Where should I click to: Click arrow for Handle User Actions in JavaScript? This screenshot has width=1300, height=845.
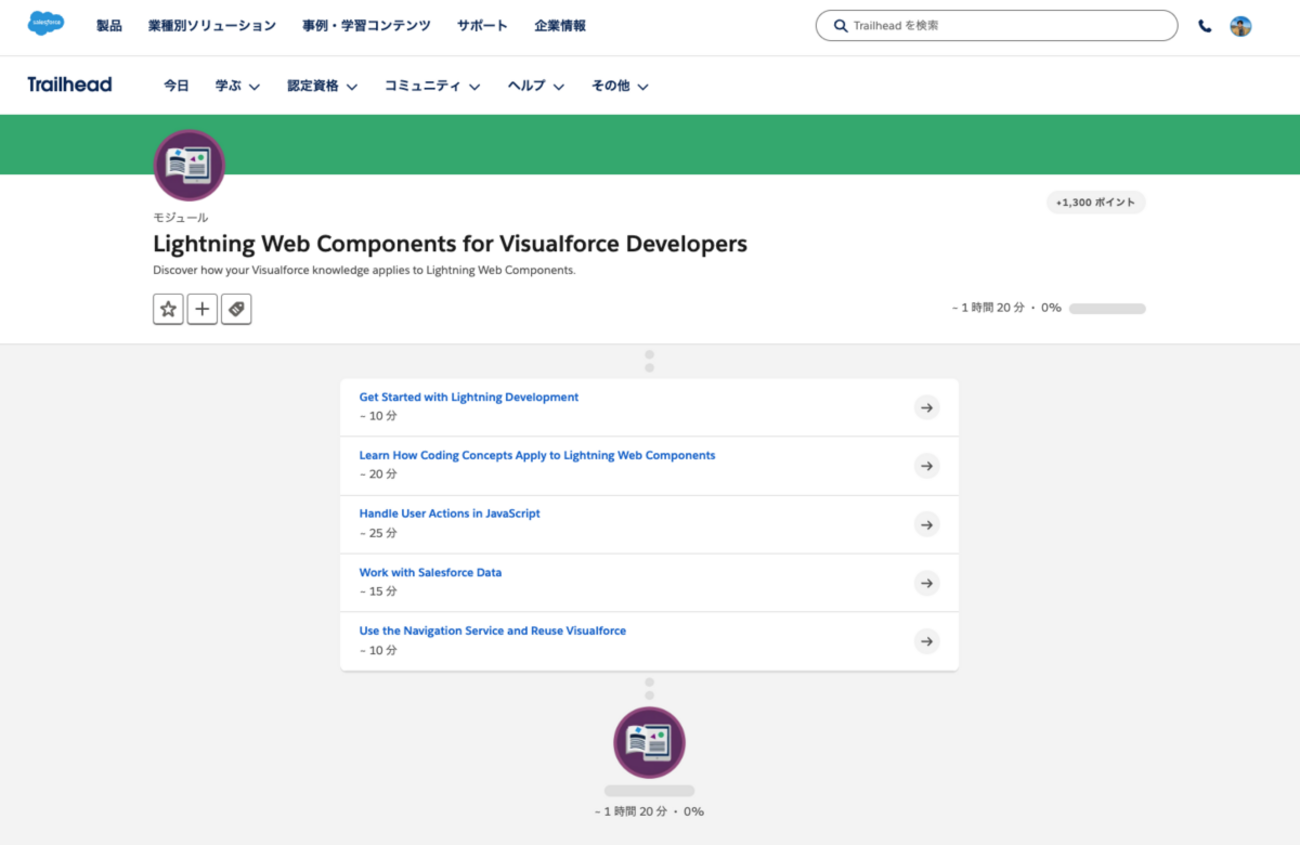tap(927, 524)
